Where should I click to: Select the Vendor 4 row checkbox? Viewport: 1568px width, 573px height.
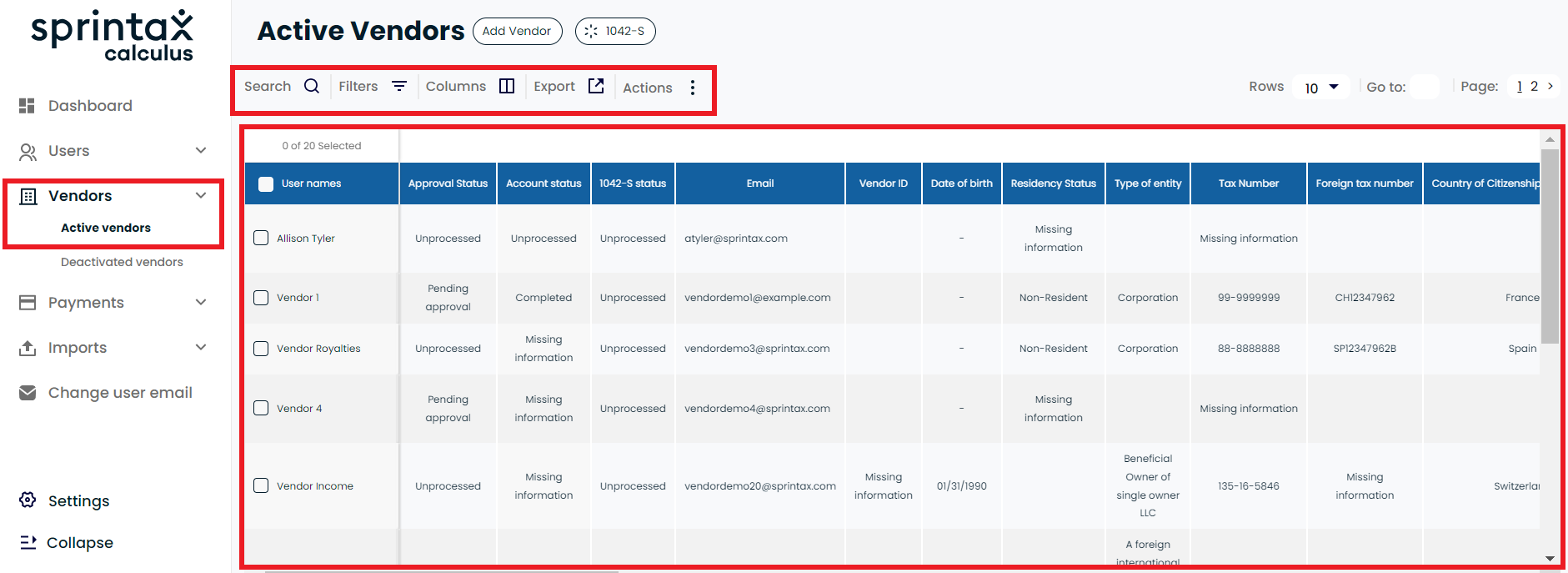click(x=261, y=408)
